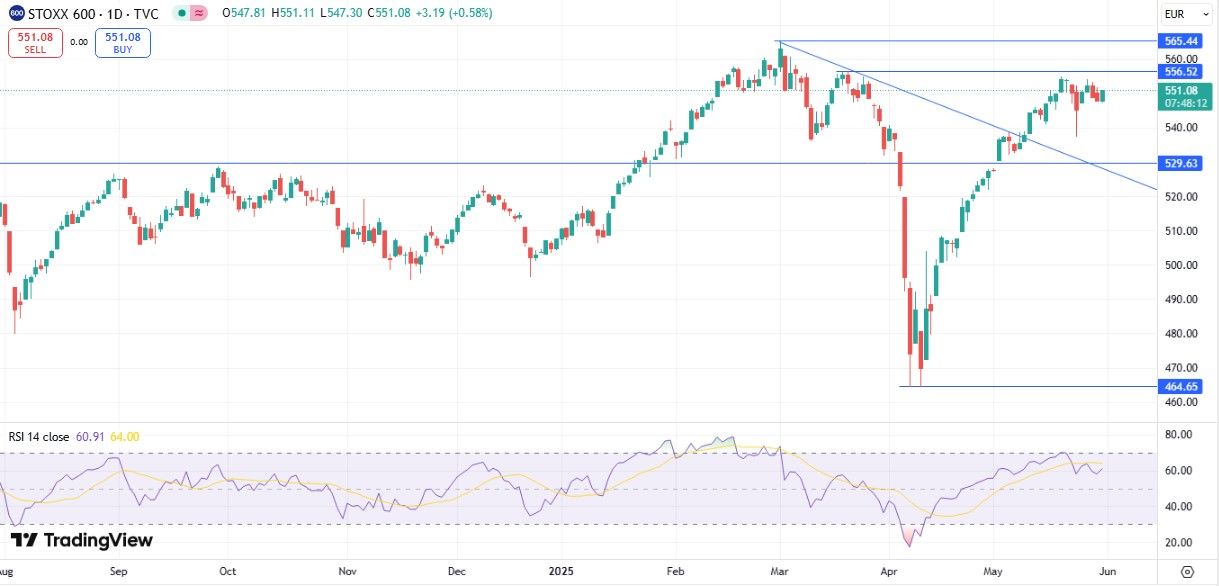1219x586 pixels.
Task: Click the STOXX 600 symbol logo icon
Action: click(17, 13)
